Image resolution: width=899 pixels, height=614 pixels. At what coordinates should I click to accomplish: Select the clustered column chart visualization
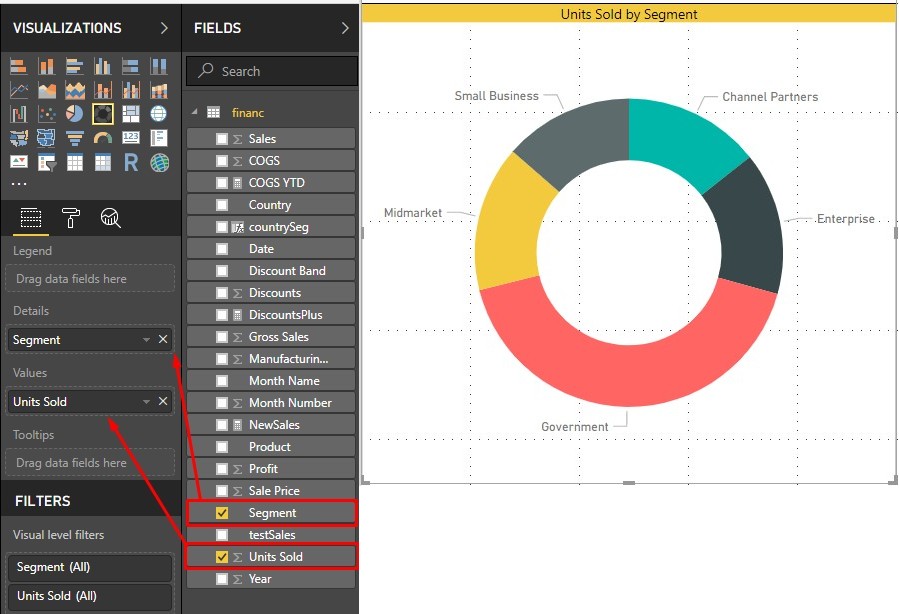103,67
